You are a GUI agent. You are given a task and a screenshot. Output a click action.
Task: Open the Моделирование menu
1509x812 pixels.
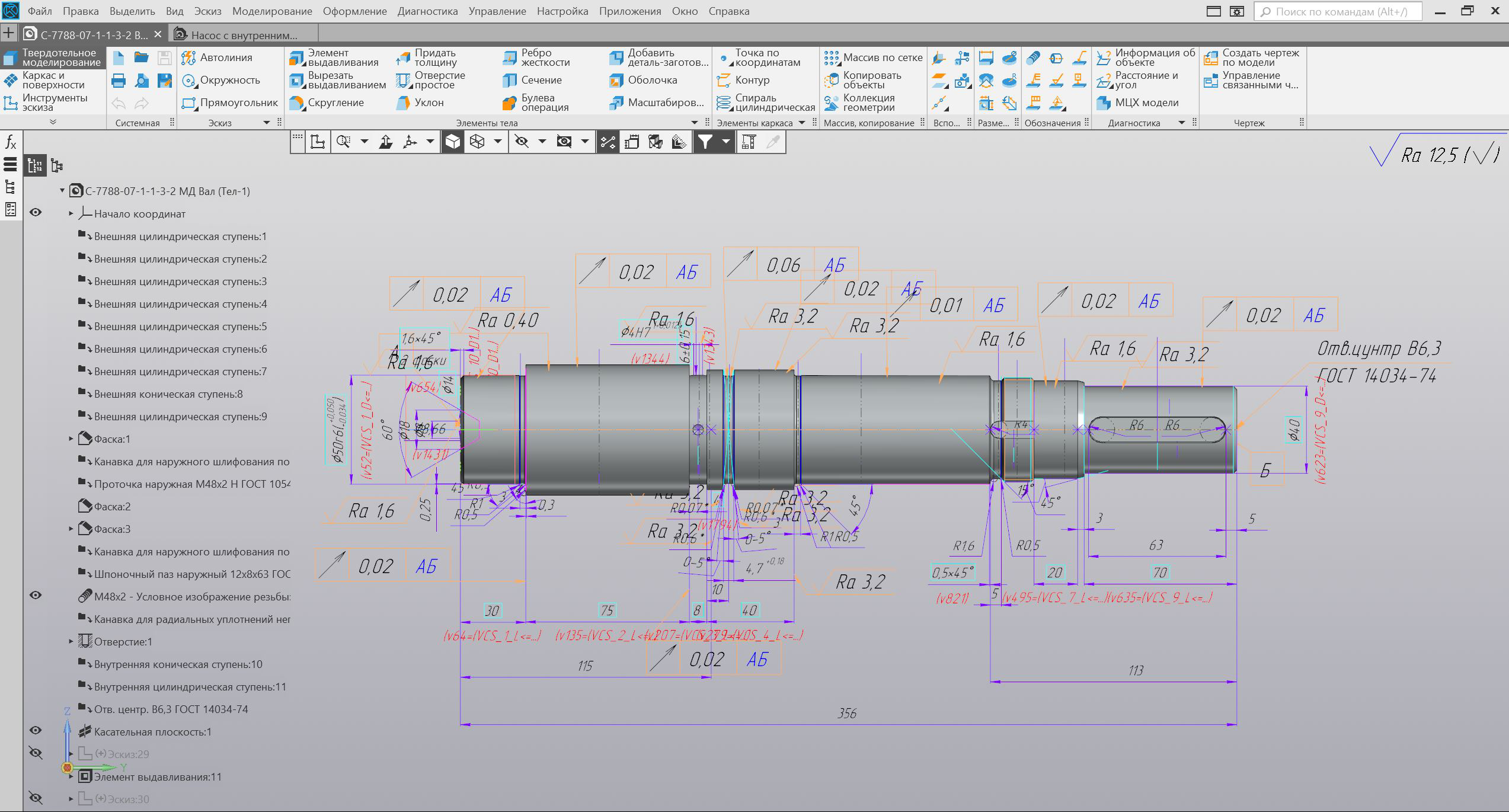272,11
